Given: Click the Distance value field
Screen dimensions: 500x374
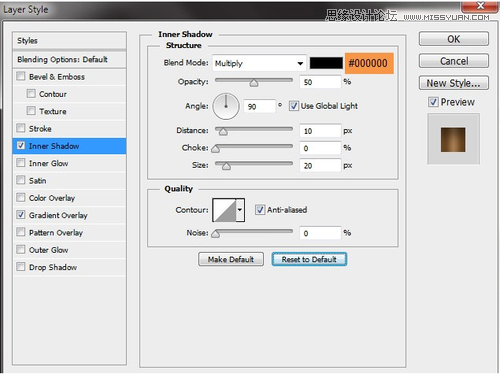Looking at the screenshot, I should [320, 131].
